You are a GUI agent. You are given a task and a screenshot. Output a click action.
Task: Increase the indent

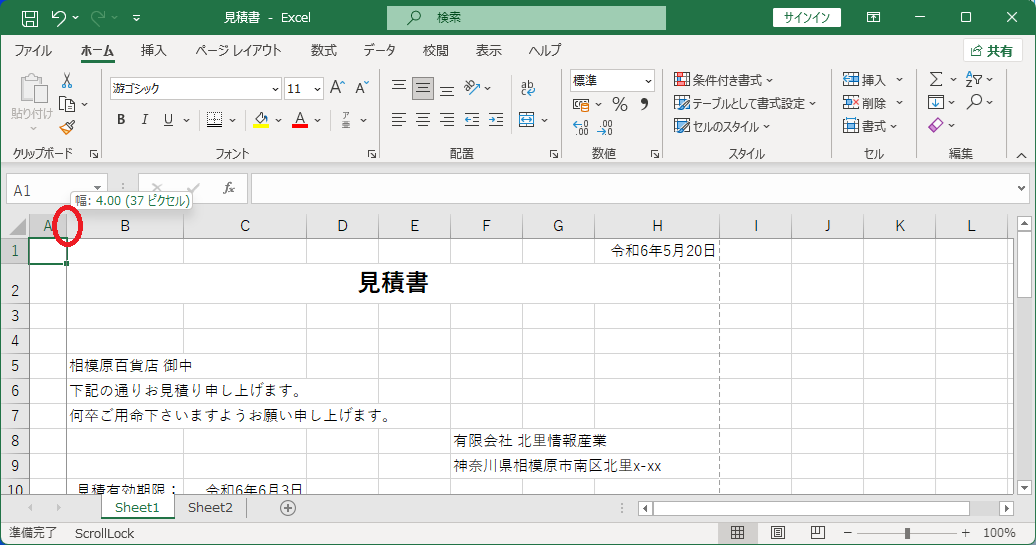(x=496, y=120)
